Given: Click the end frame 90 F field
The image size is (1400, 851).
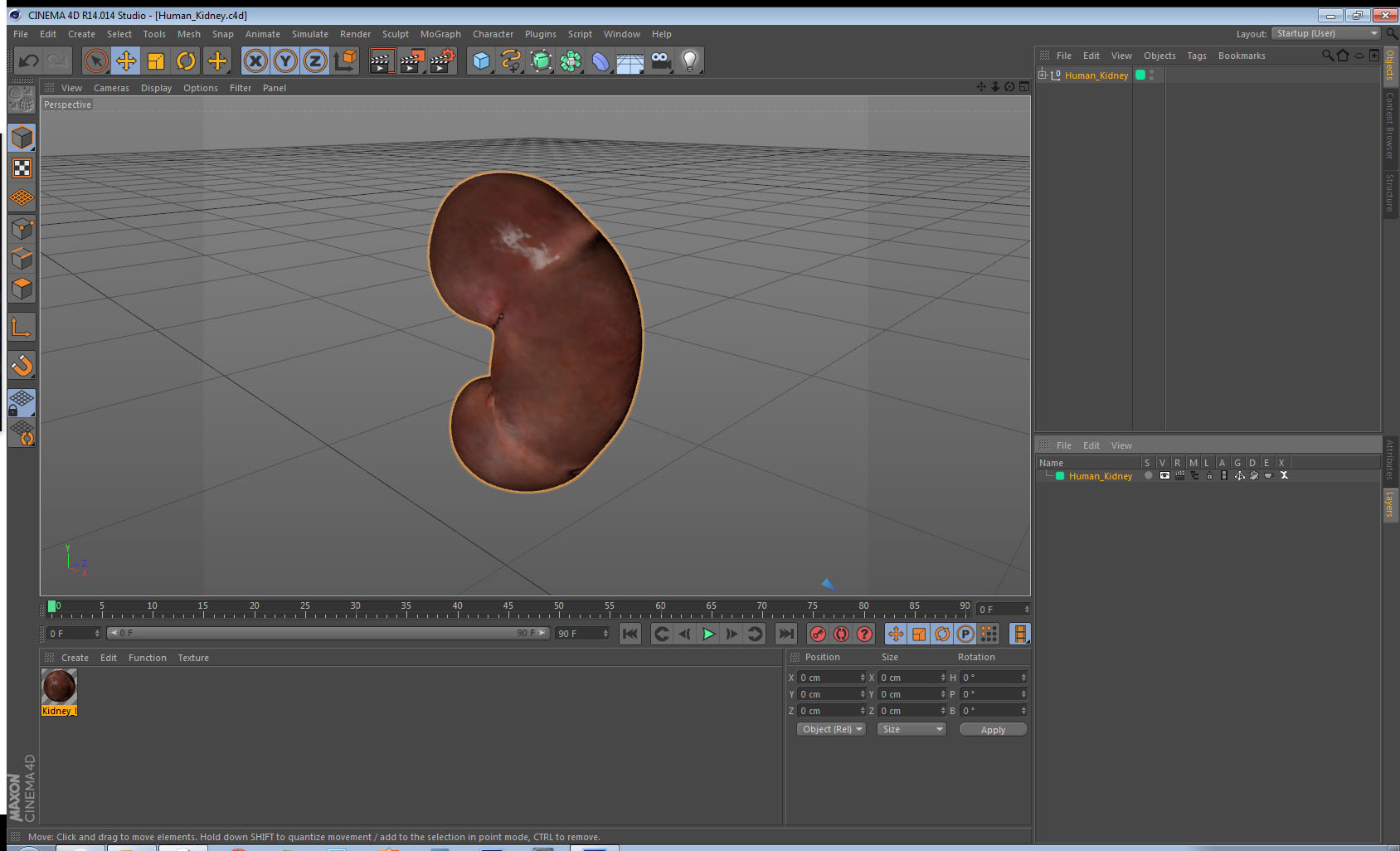Looking at the screenshot, I should (582, 634).
